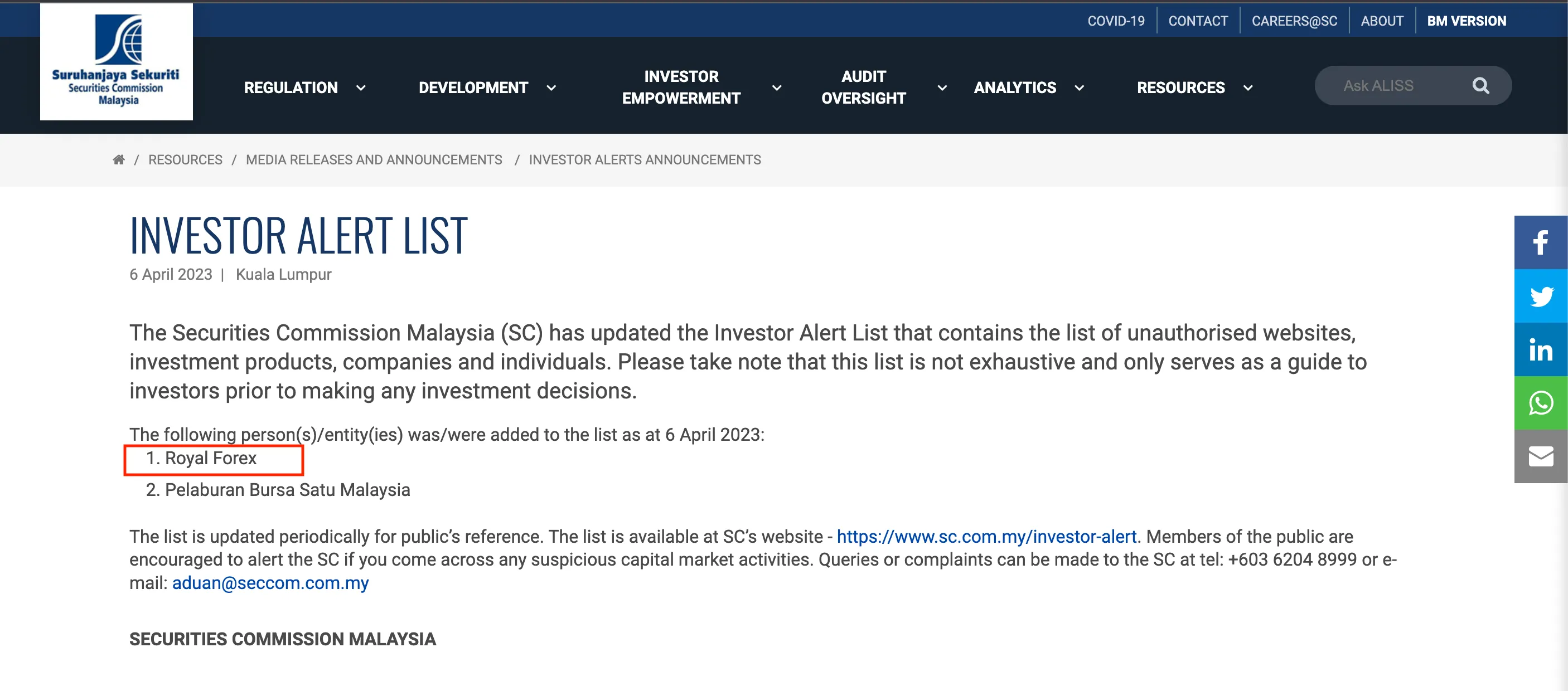
Task: Click the home breadcrumb icon
Action: (119, 159)
